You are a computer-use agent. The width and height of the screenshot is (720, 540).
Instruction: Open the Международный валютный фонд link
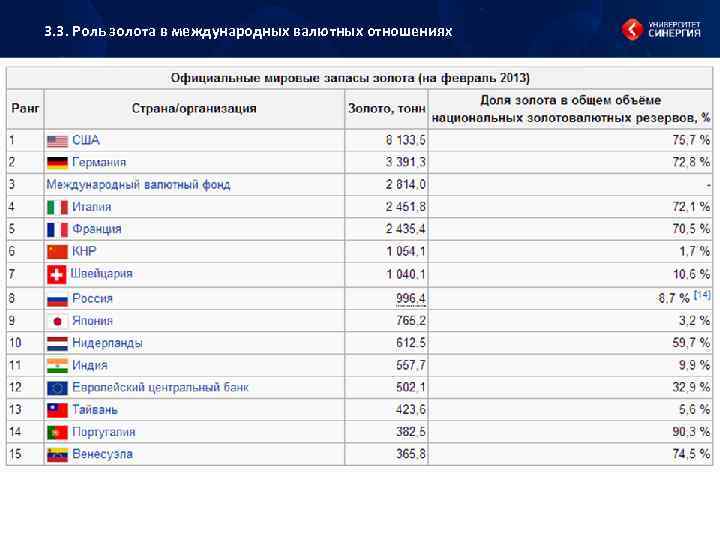tap(138, 185)
